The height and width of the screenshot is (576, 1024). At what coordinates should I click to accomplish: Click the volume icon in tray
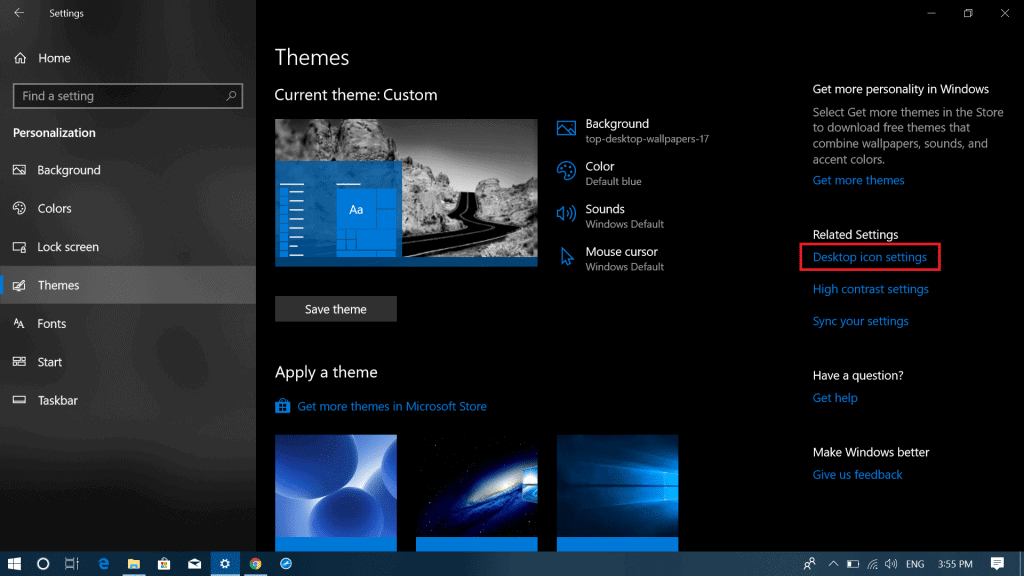891,564
